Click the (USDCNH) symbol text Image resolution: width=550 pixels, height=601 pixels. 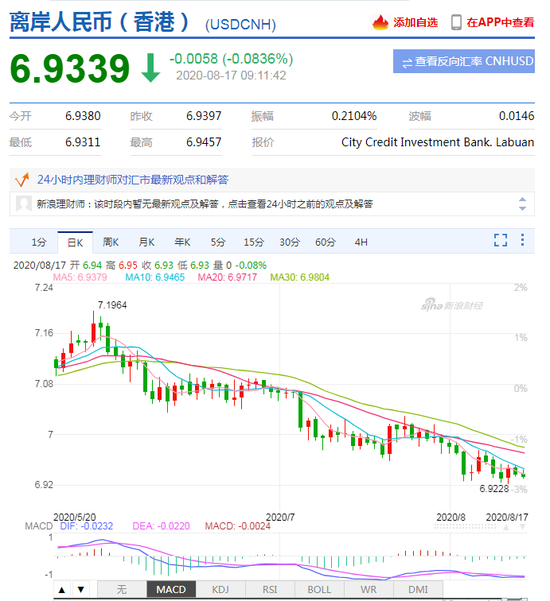click(x=241, y=25)
